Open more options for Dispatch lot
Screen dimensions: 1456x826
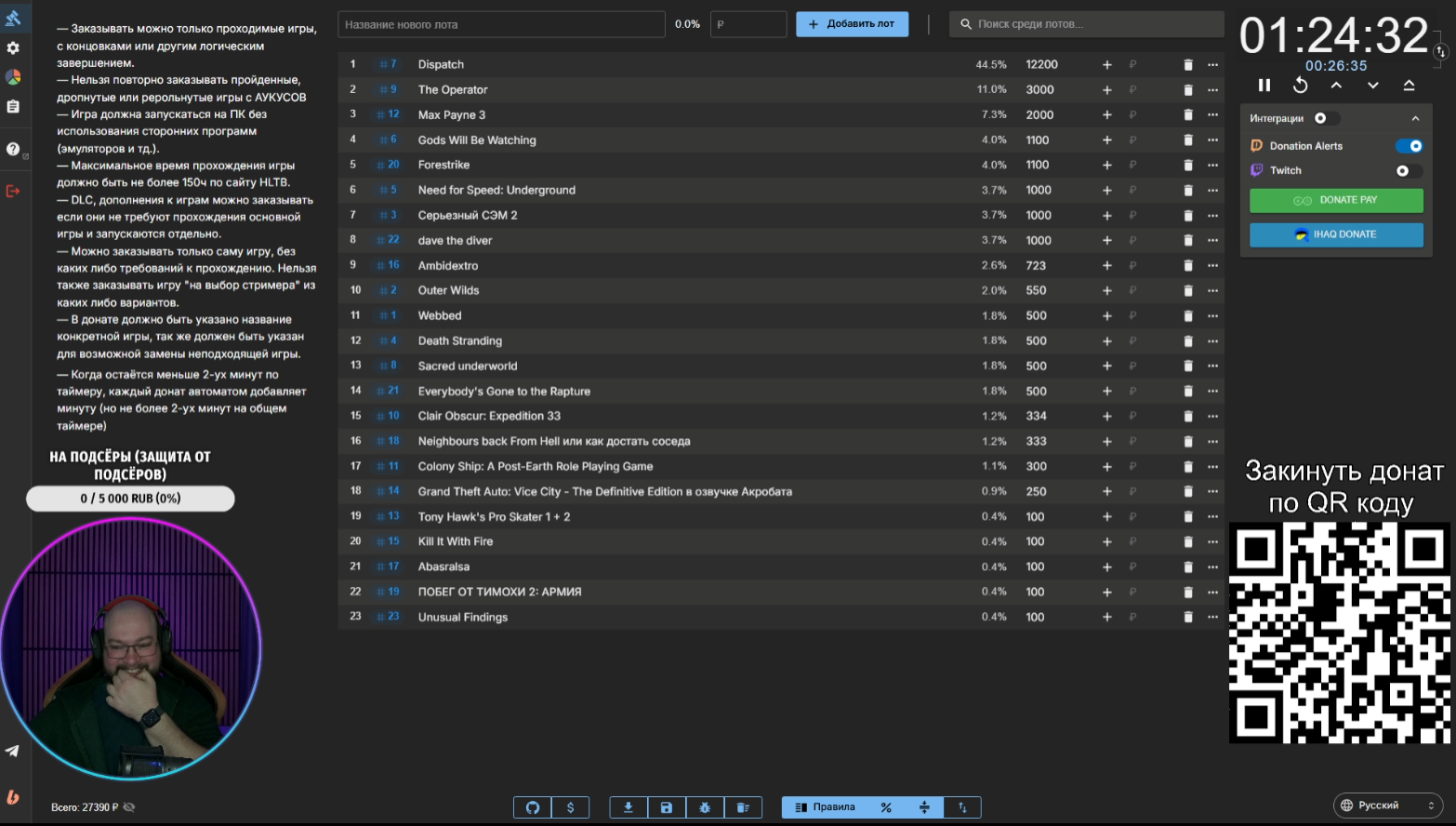[1212, 65]
